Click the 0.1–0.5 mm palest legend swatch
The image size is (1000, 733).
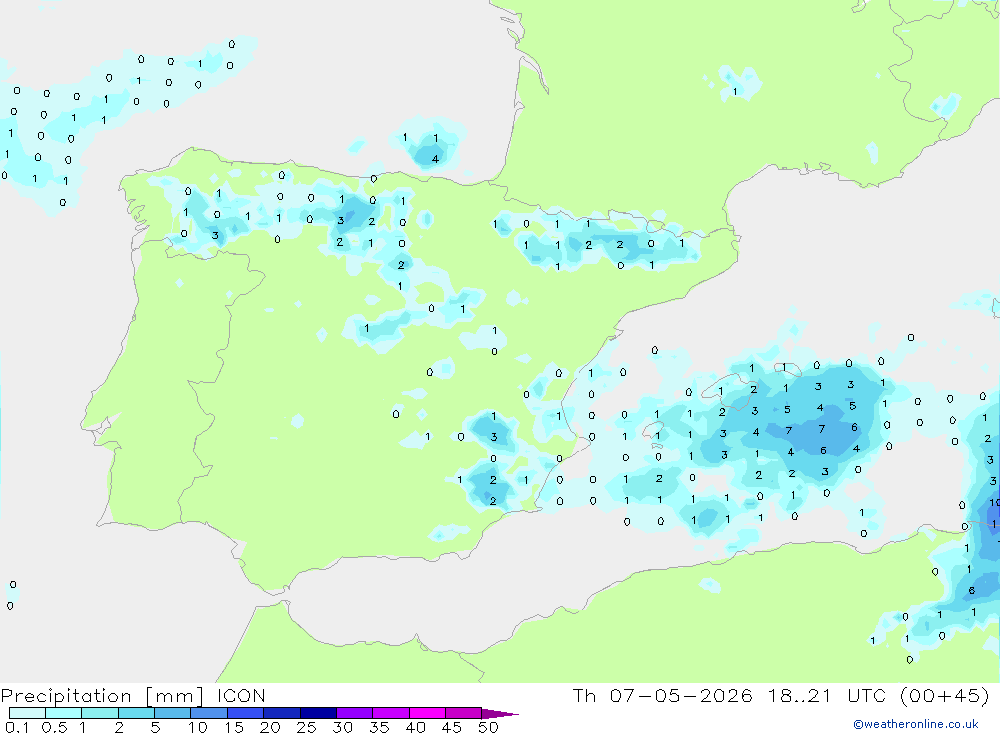27,713
